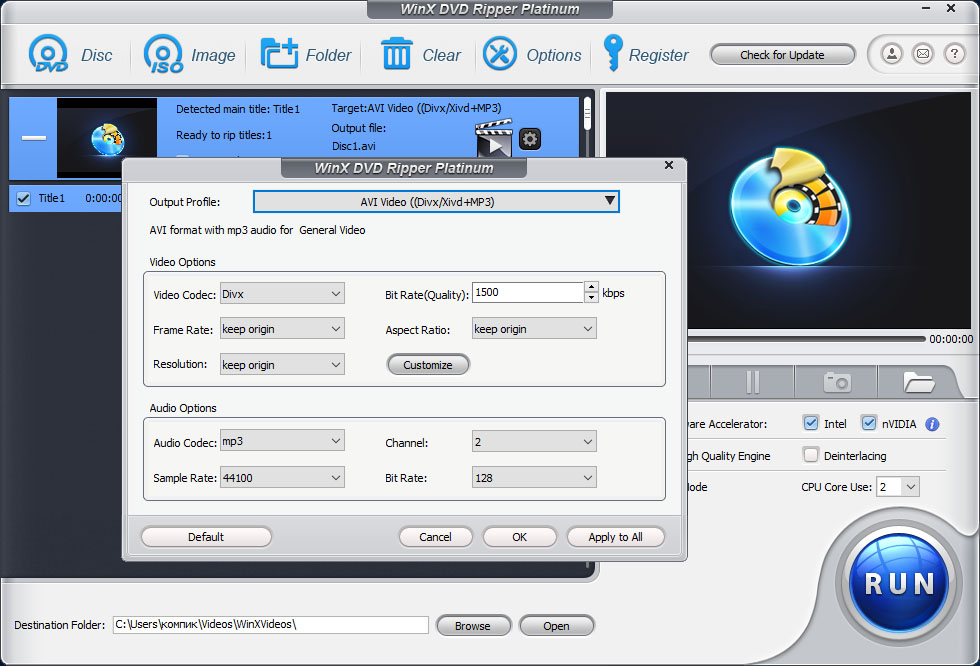Click the clapperboard edit video icon
Image resolution: width=980 pixels, height=666 pixels.
coord(494,138)
